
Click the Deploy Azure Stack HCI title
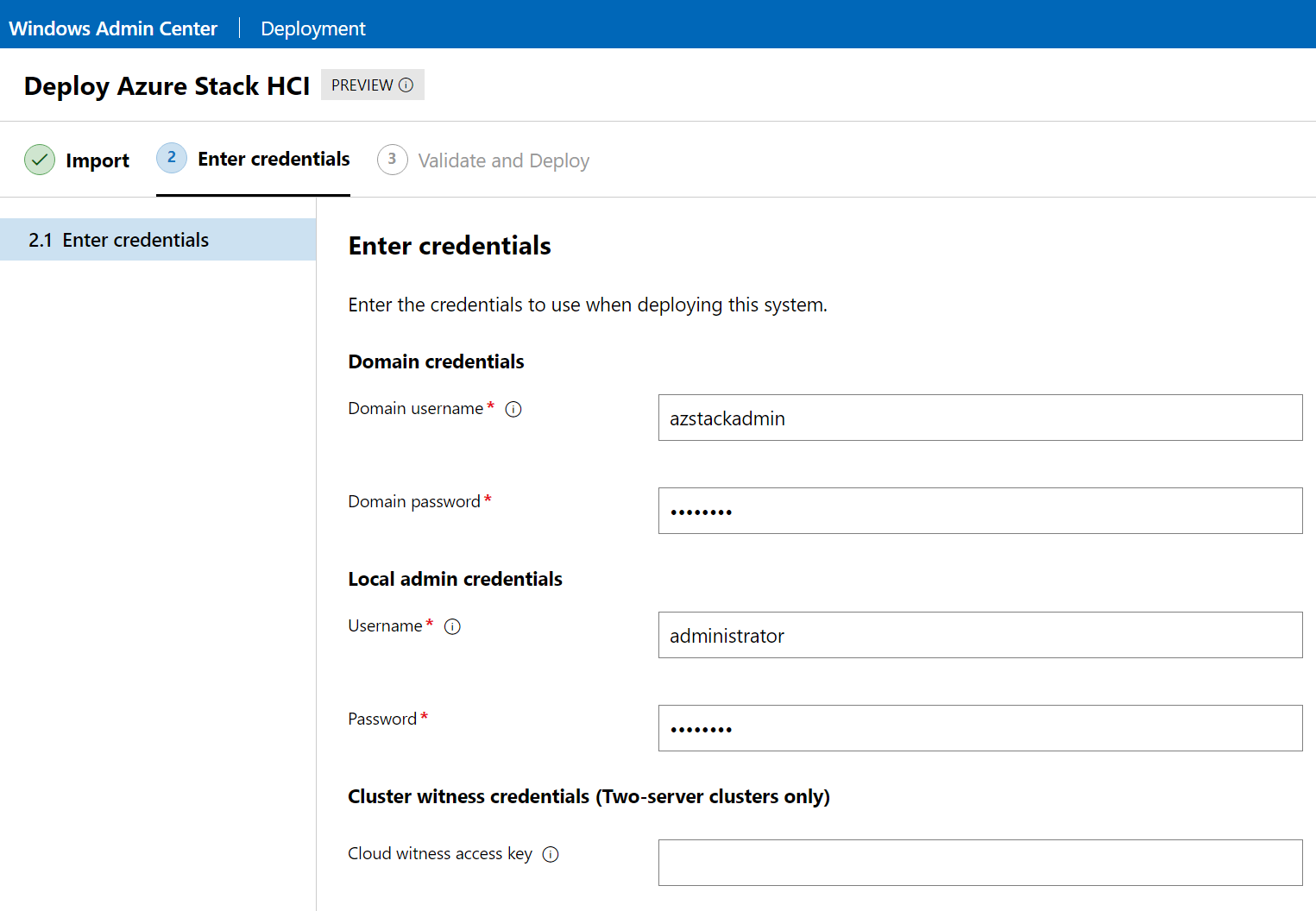coord(167,86)
